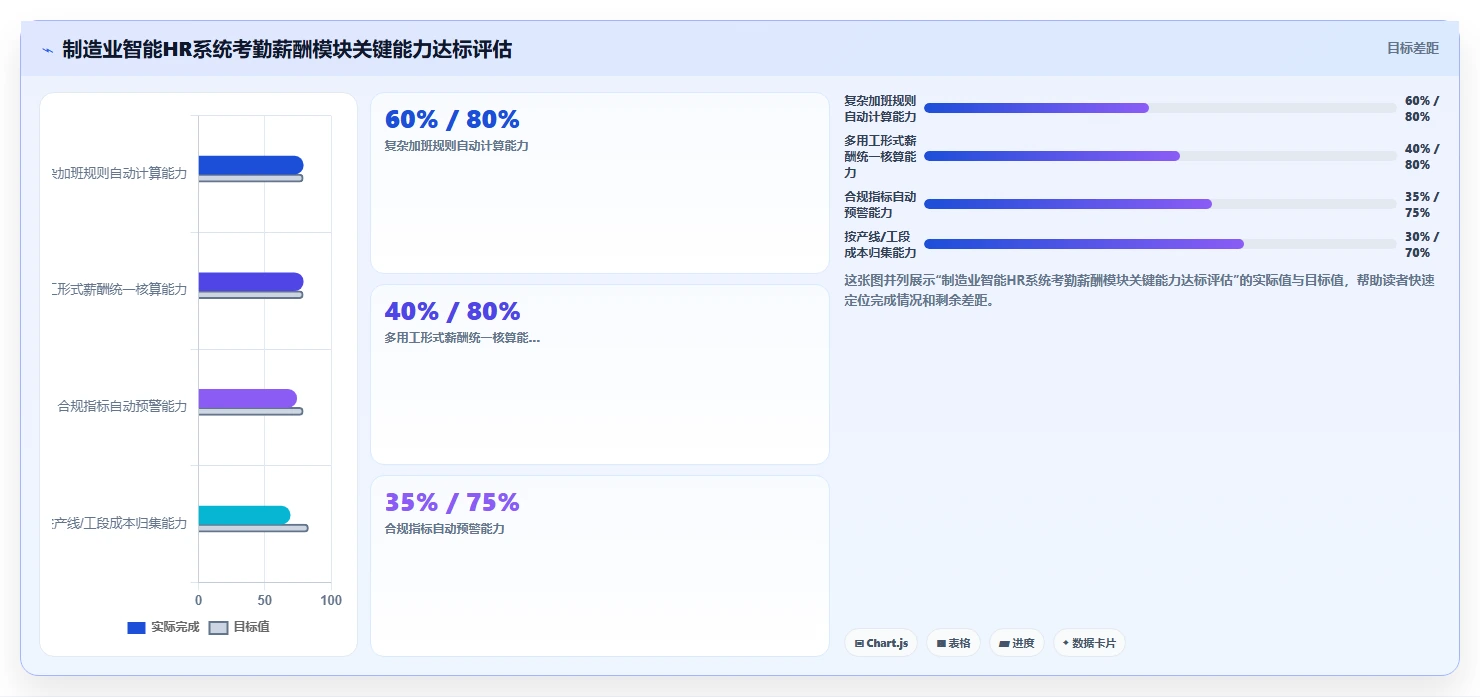Viewport: 1480px width, 697px height.
Task: Click the lightning icon beside the title
Action: 48,50
